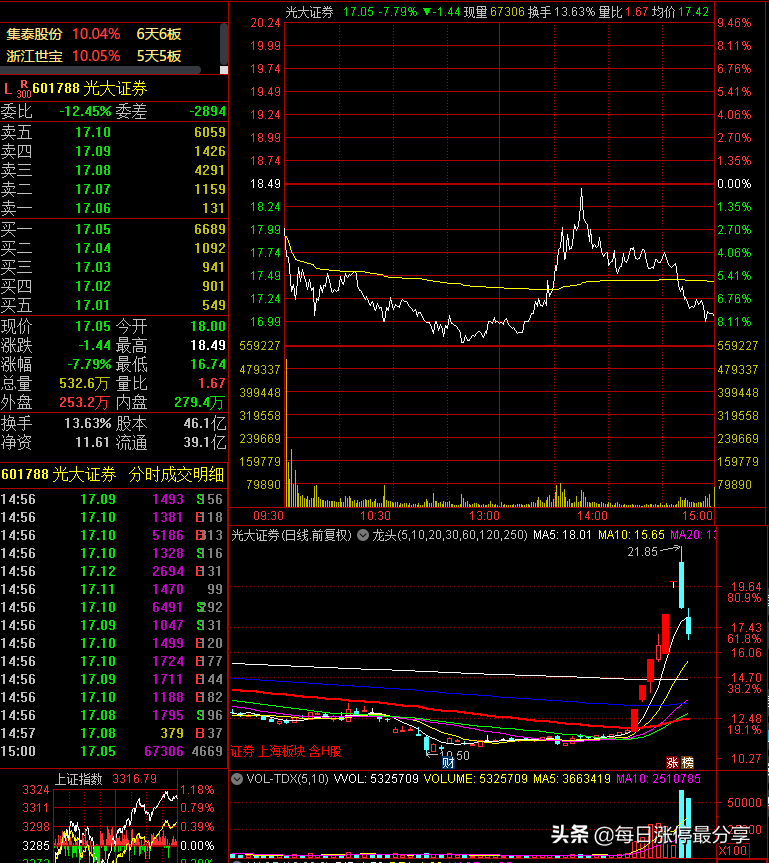Click the 21.85 high-price annotation on K-line
The width and height of the screenshot is (769, 863).
point(642,552)
